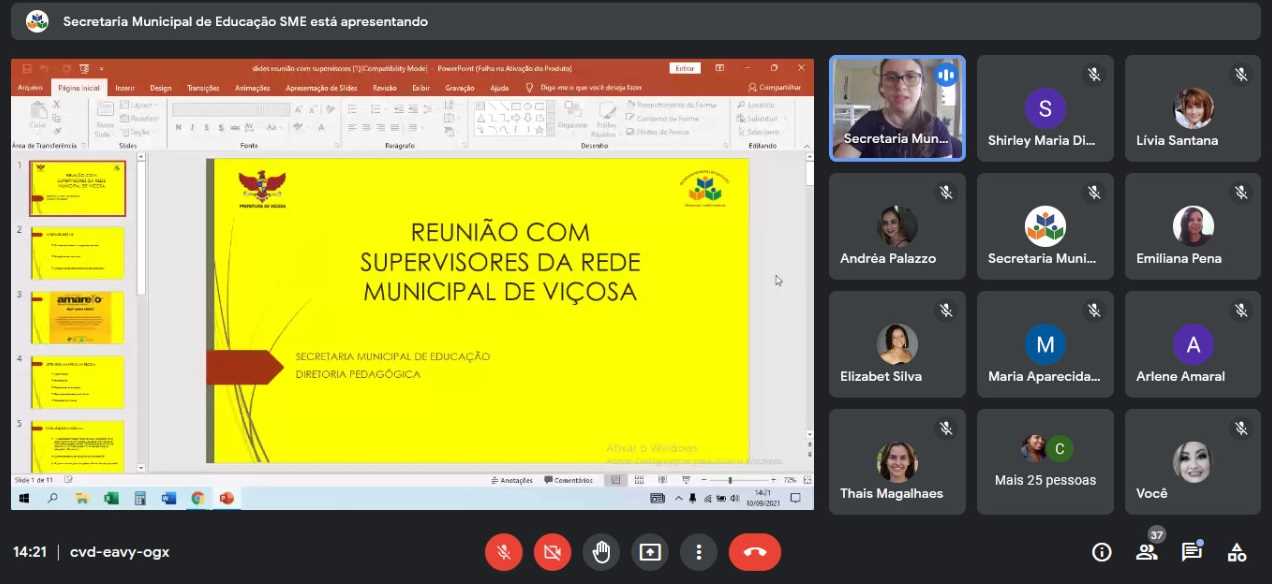Open Chrome from the Windows taskbar
The width and height of the screenshot is (1272, 584).
tap(197, 498)
